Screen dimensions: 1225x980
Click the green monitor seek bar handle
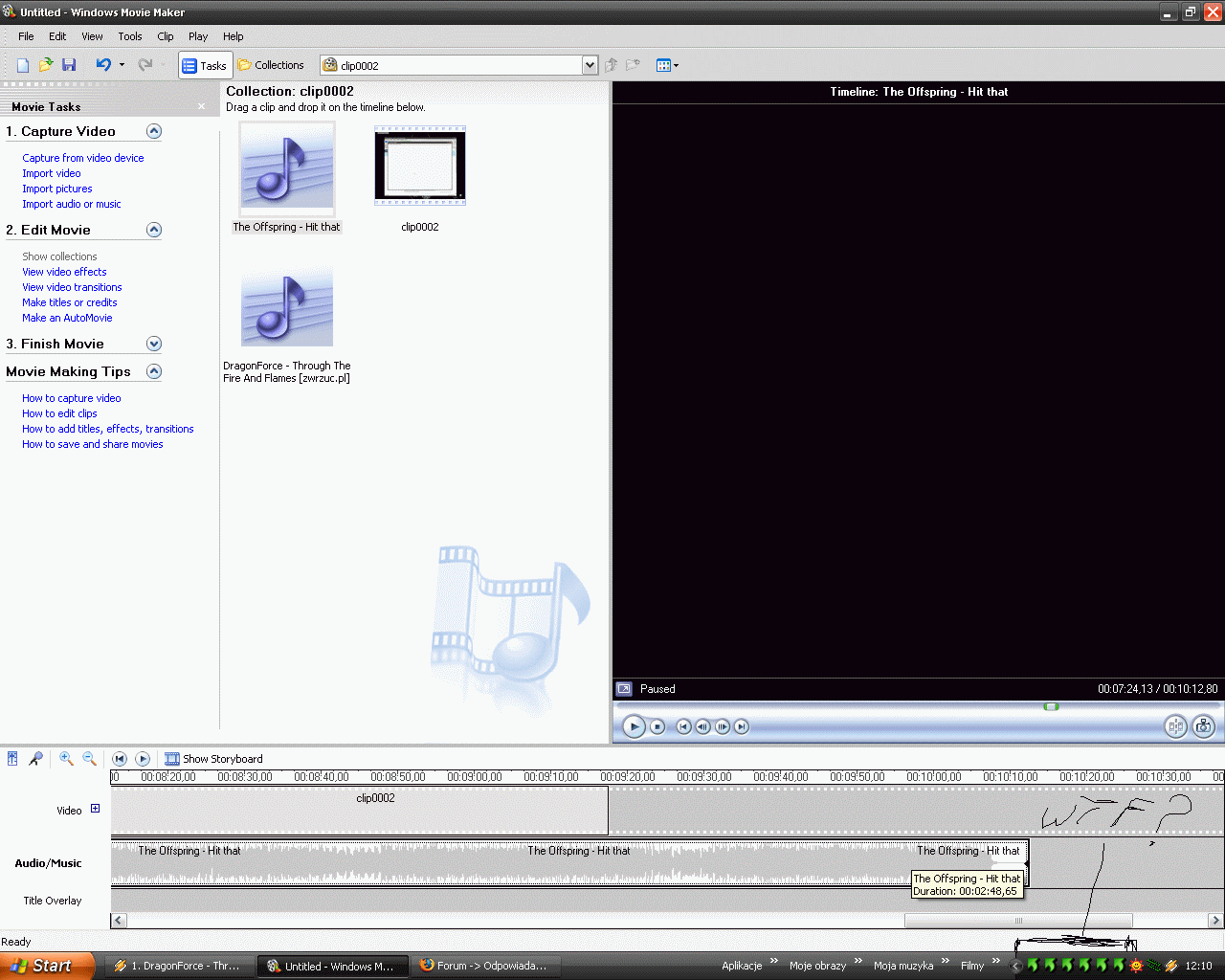click(x=1052, y=706)
